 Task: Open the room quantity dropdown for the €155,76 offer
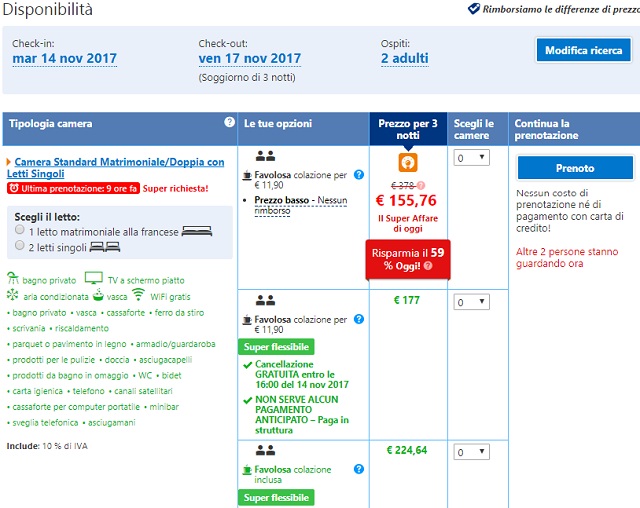point(471,157)
